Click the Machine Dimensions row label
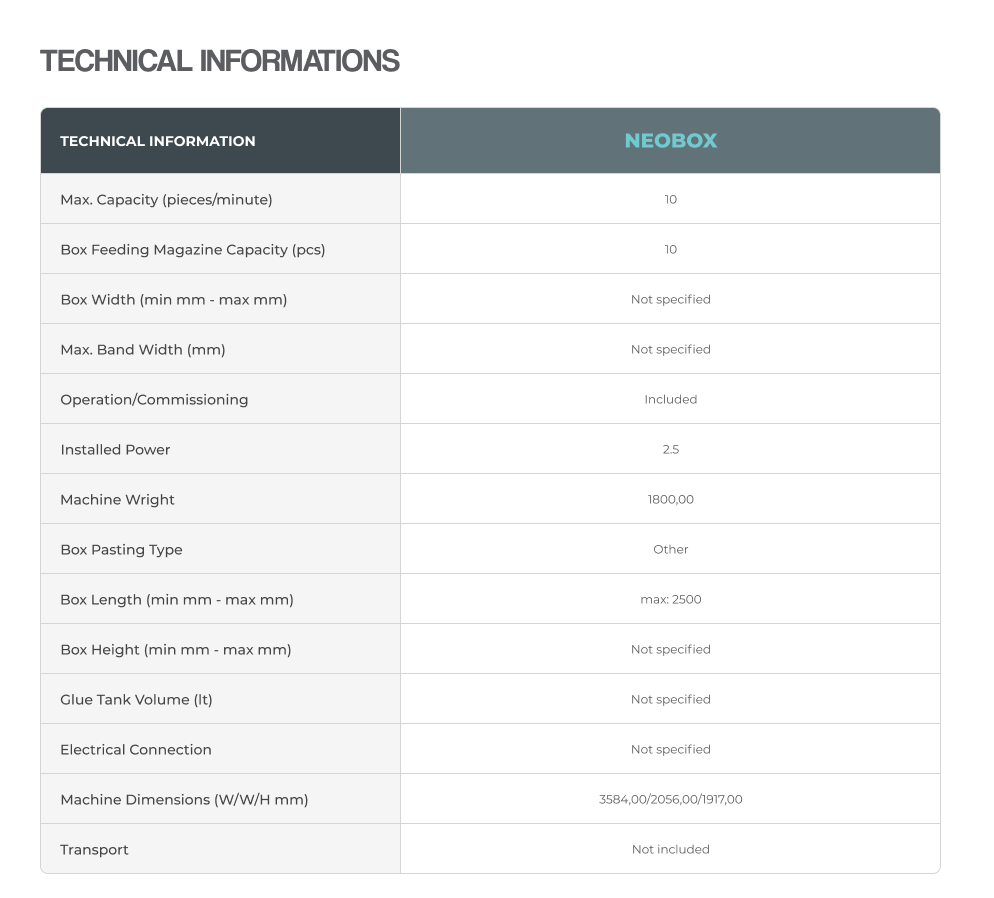This screenshot has height=898, width=994. pos(184,799)
